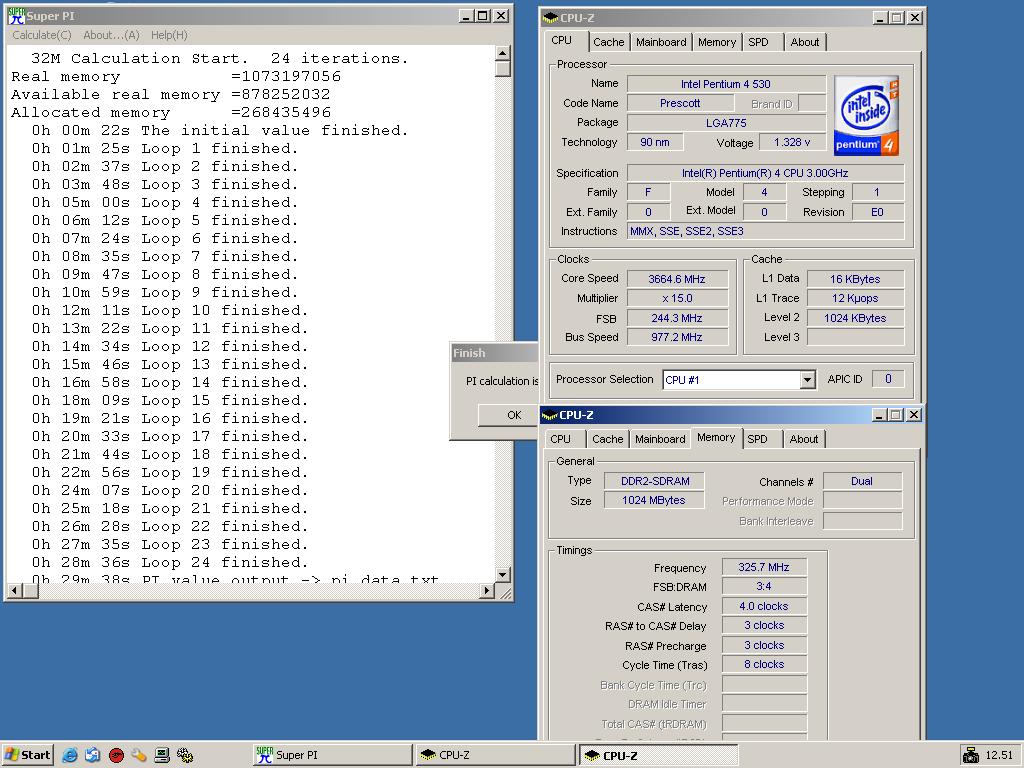Screen dimensions: 1024x768
Task: Click the computer quick launch icon
Action: (162, 756)
